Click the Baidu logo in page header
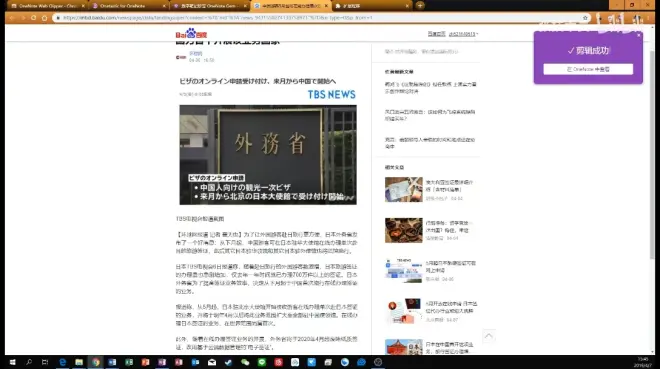The width and height of the screenshot is (660, 369). click(x=191, y=34)
